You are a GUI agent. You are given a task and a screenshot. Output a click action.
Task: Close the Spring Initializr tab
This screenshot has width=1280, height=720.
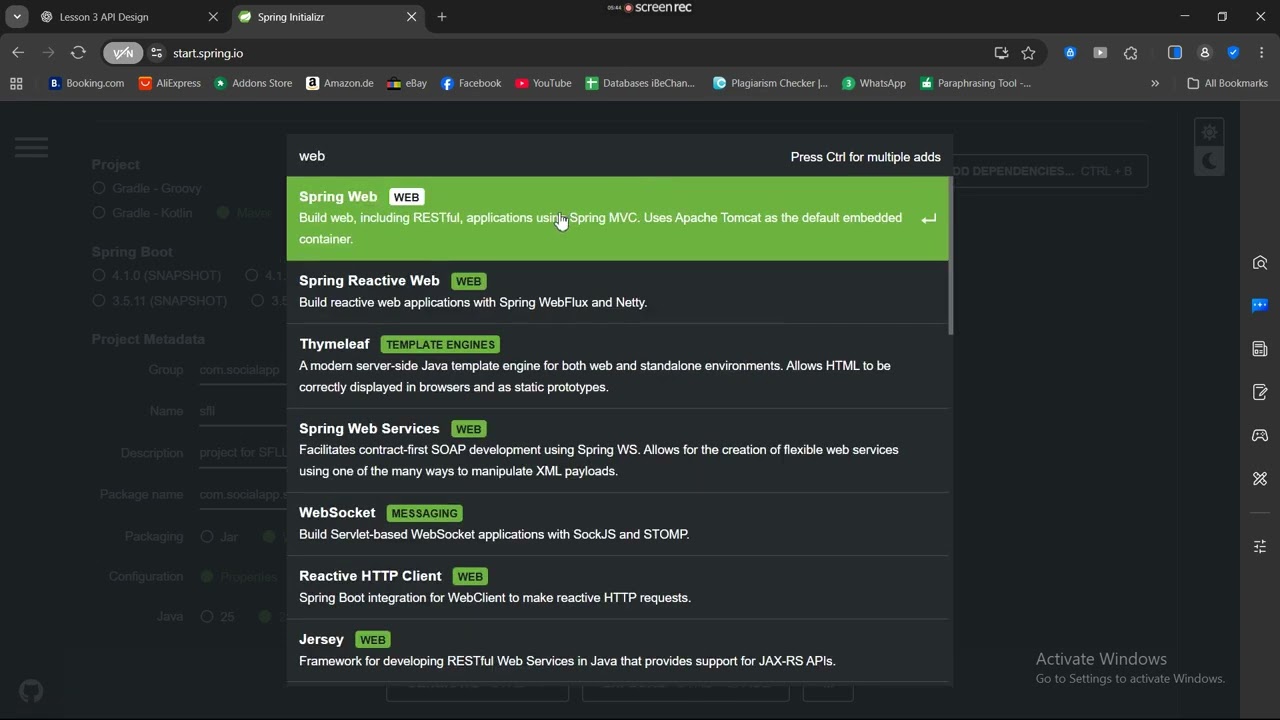point(411,17)
